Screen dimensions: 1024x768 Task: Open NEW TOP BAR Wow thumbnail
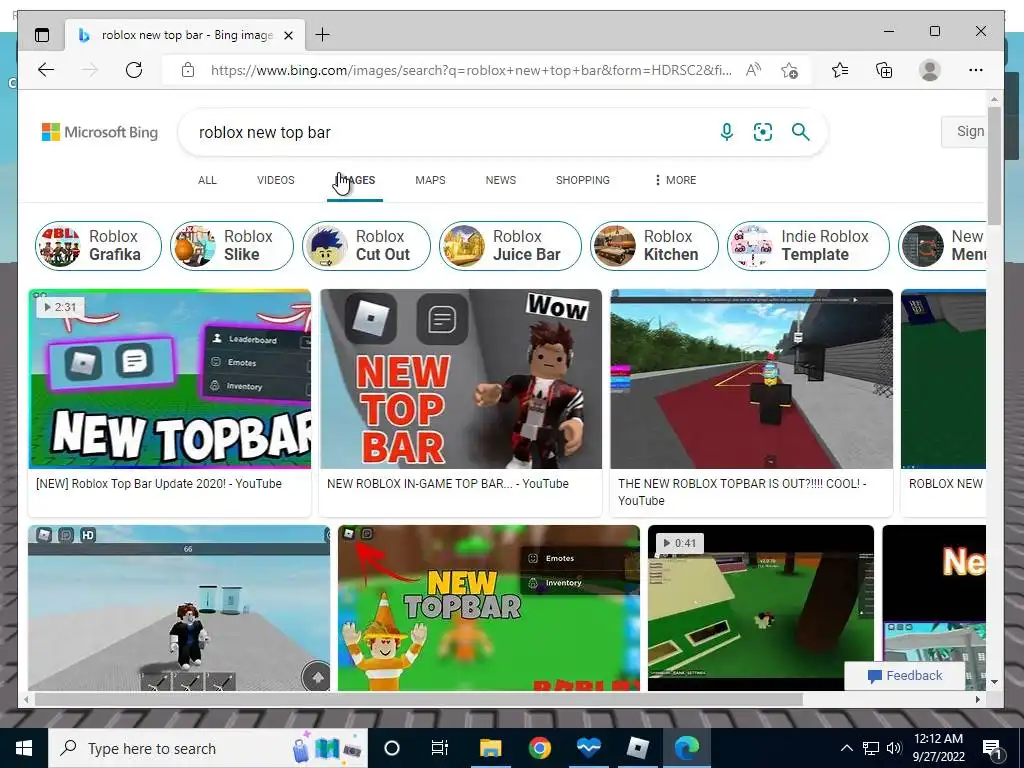coord(461,379)
